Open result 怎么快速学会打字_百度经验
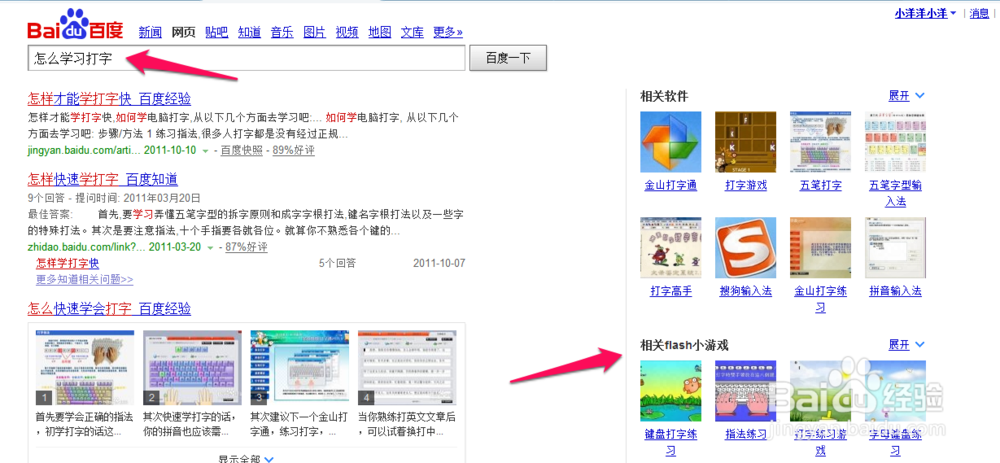Image resolution: width=1000 pixels, height=463 pixels. 109,309
